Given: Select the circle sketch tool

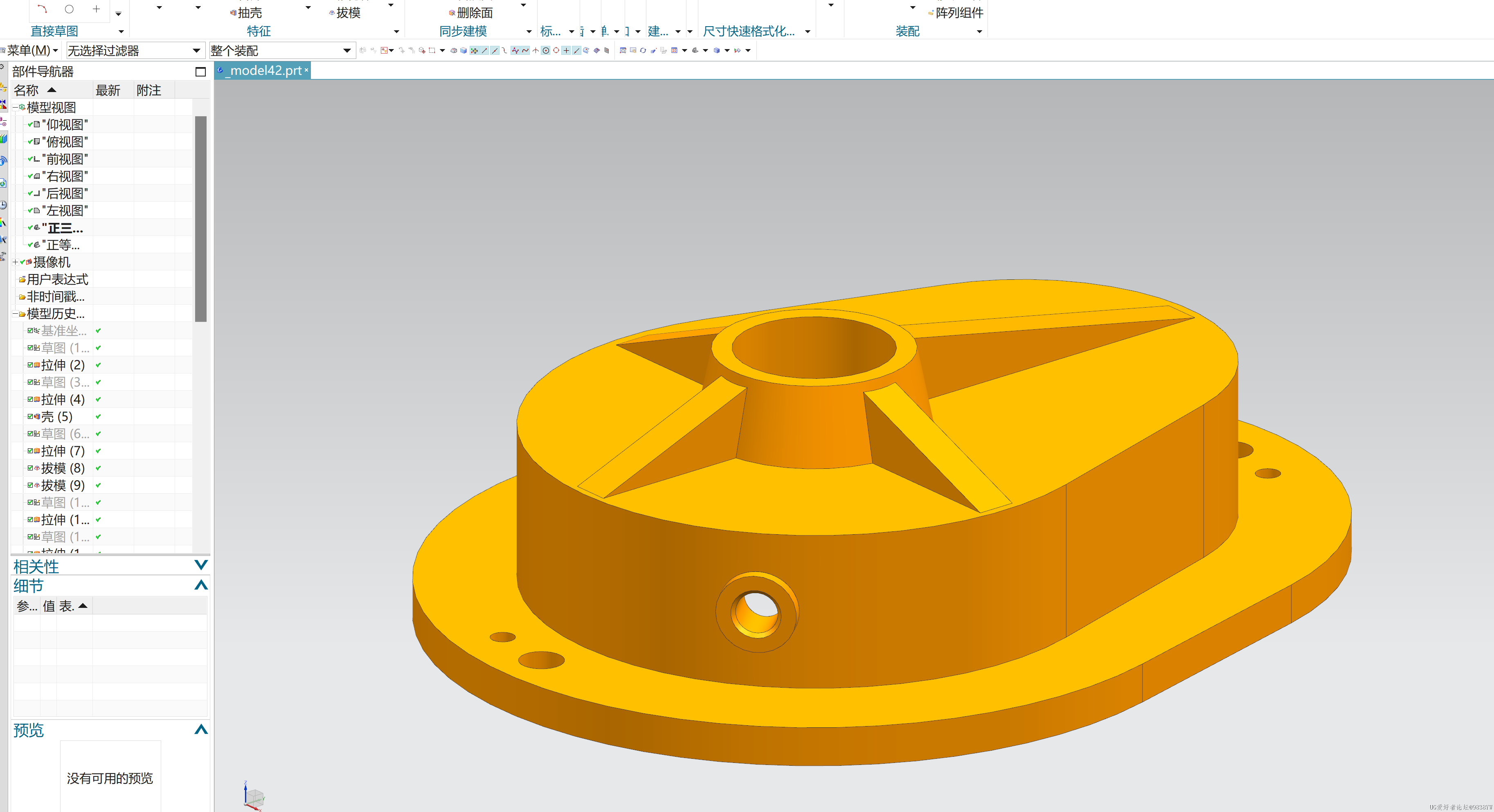Looking at the screenshot, I should (x=69, y=9).
